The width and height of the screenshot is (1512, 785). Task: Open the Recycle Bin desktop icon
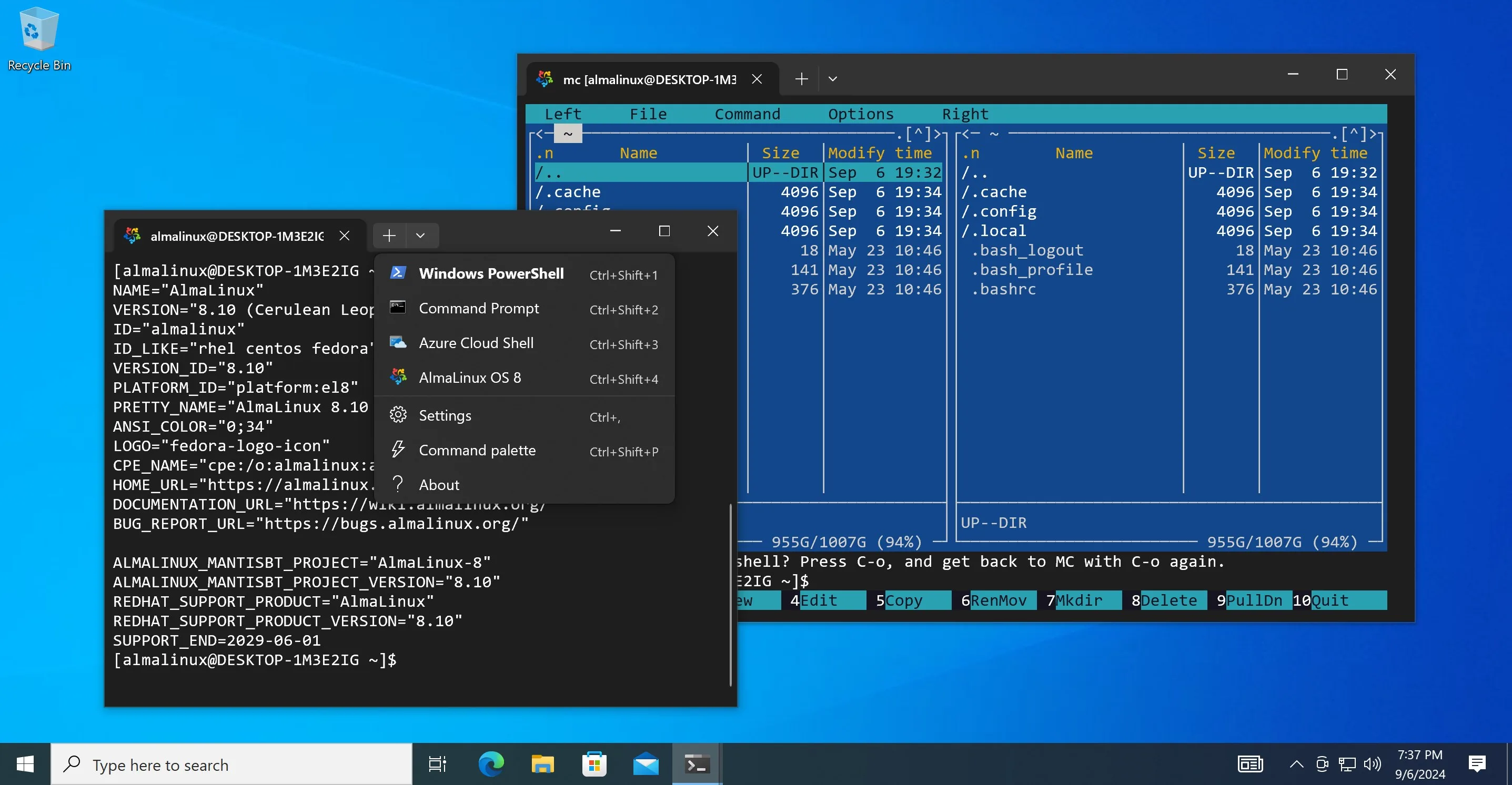(39, 39)
